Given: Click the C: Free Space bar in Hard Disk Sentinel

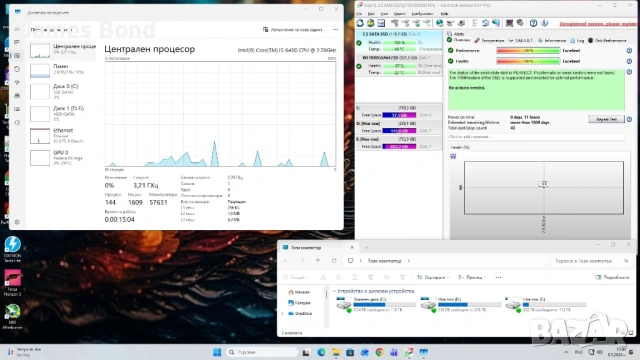Looking at the screenshot, I should [x=399, y=115].
